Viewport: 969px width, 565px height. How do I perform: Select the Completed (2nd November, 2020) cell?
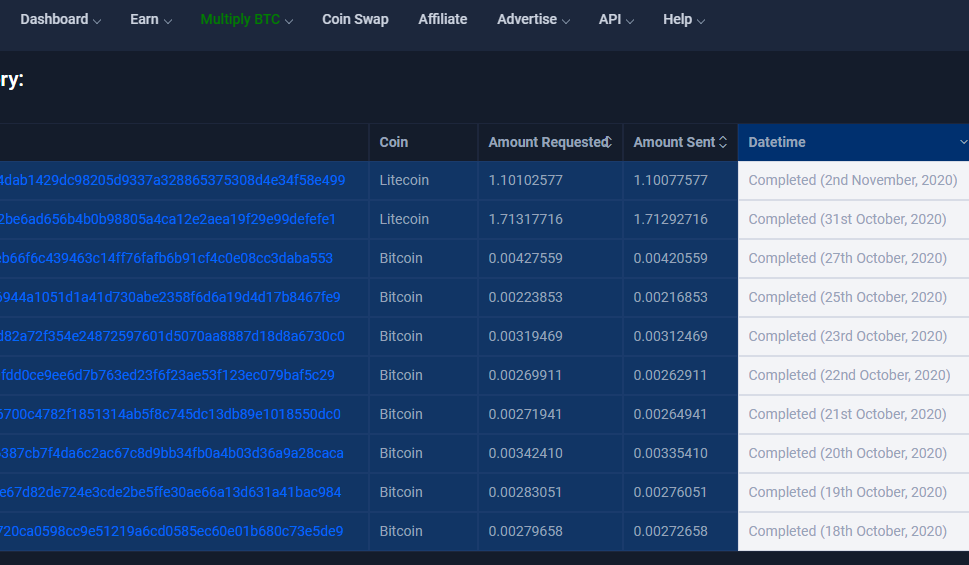852,181
